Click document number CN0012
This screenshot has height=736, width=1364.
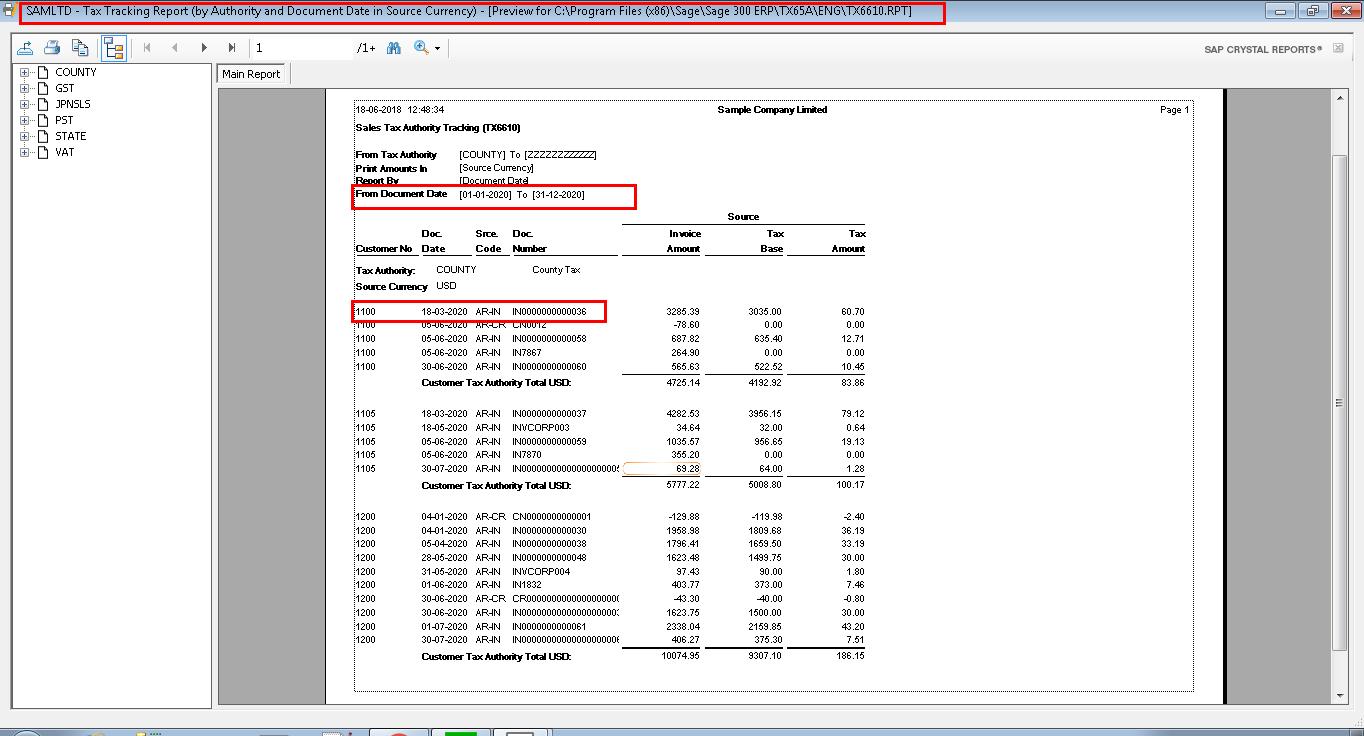point(529,325)
